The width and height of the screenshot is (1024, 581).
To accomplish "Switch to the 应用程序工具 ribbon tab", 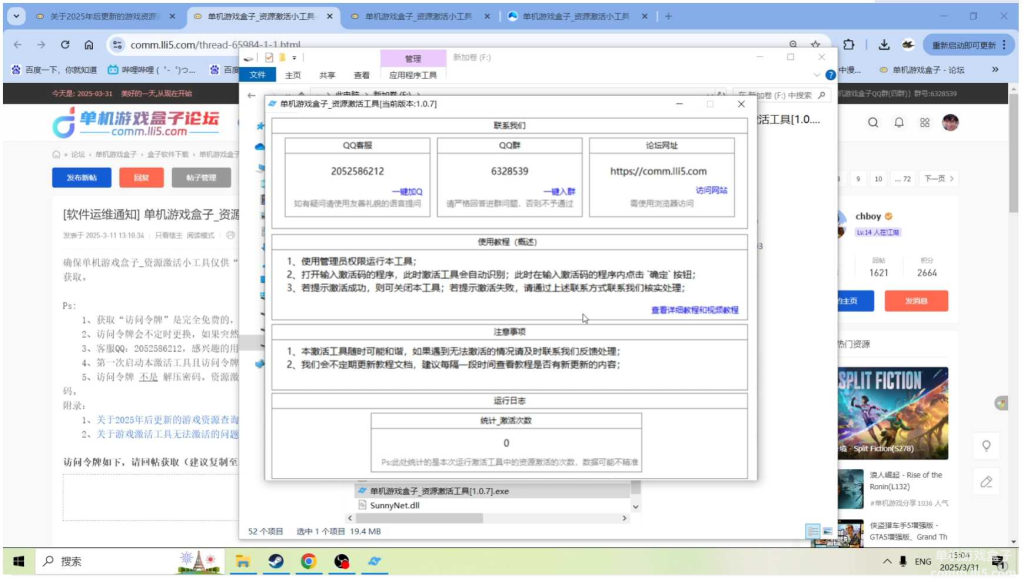I will pos(413,75).
